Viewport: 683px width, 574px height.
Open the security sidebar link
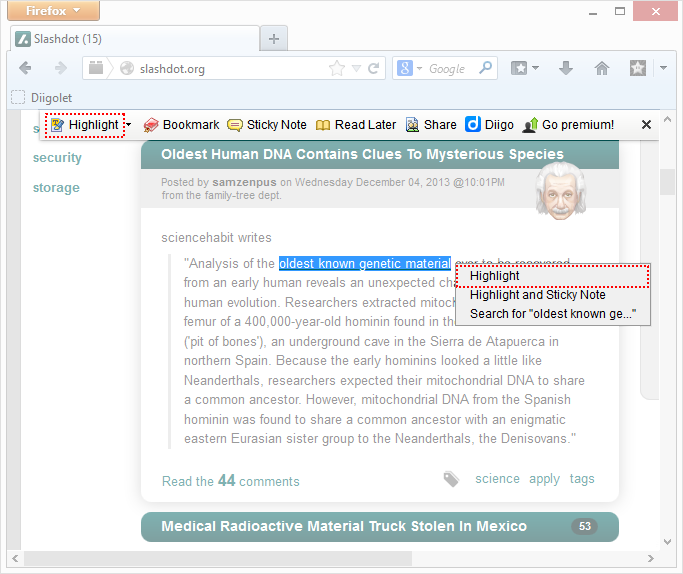[57, 158]
